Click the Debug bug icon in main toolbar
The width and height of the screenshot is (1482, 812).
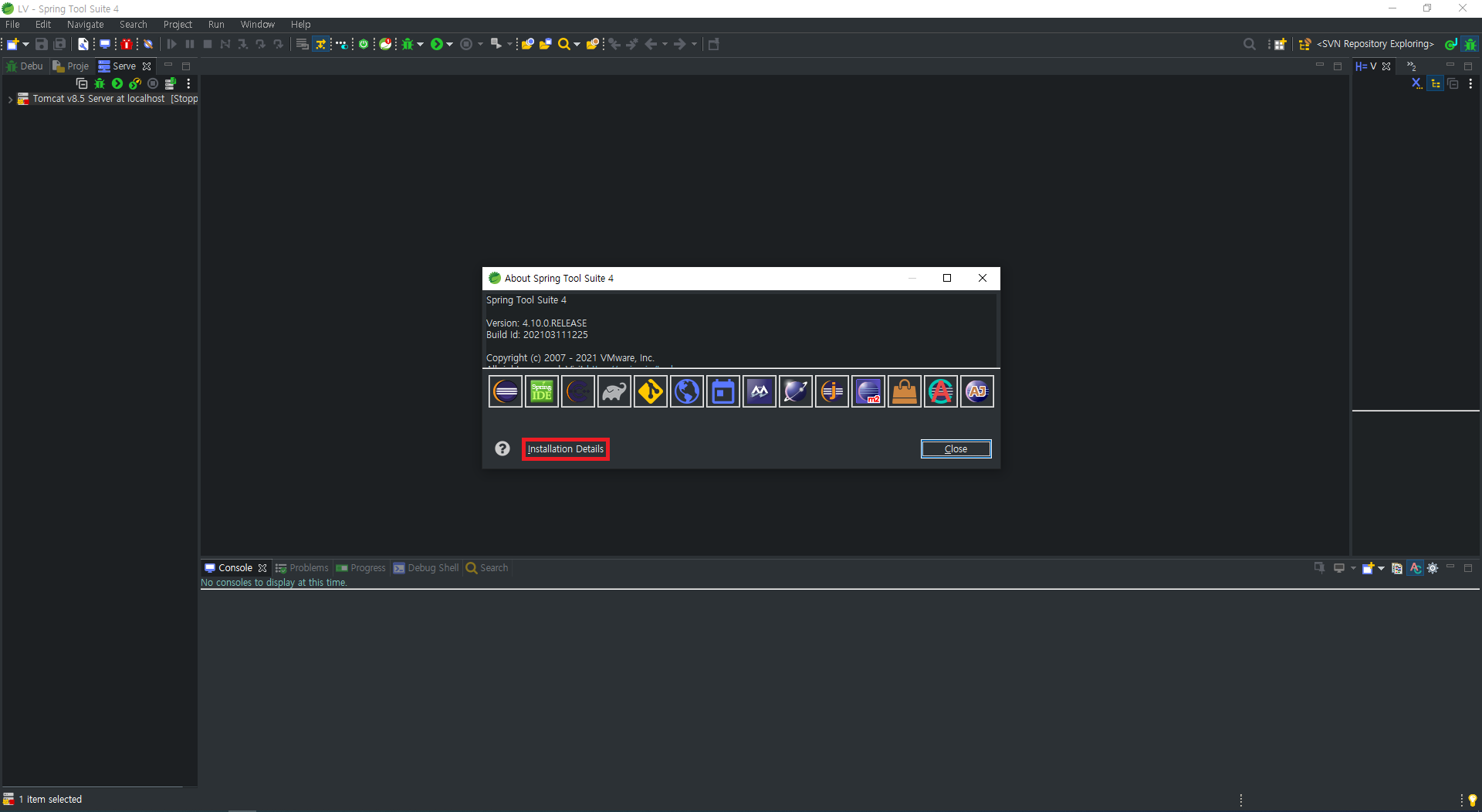408,44
